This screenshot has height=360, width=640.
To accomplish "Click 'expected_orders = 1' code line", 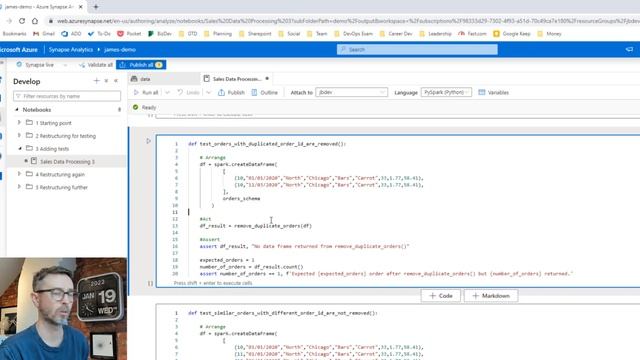I will pyautogui.click(x=227, y=260).
